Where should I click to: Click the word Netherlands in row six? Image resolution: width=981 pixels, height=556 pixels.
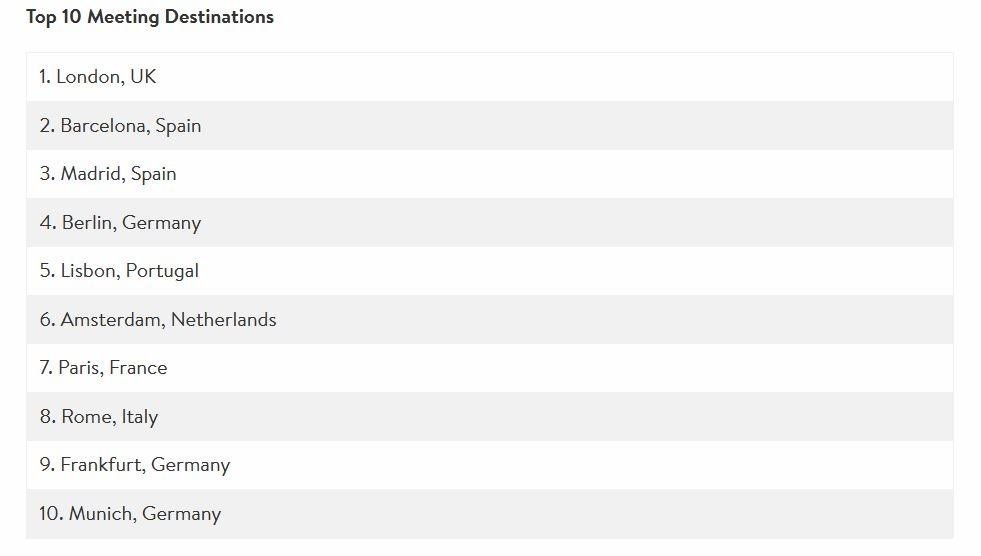[223, 320]
